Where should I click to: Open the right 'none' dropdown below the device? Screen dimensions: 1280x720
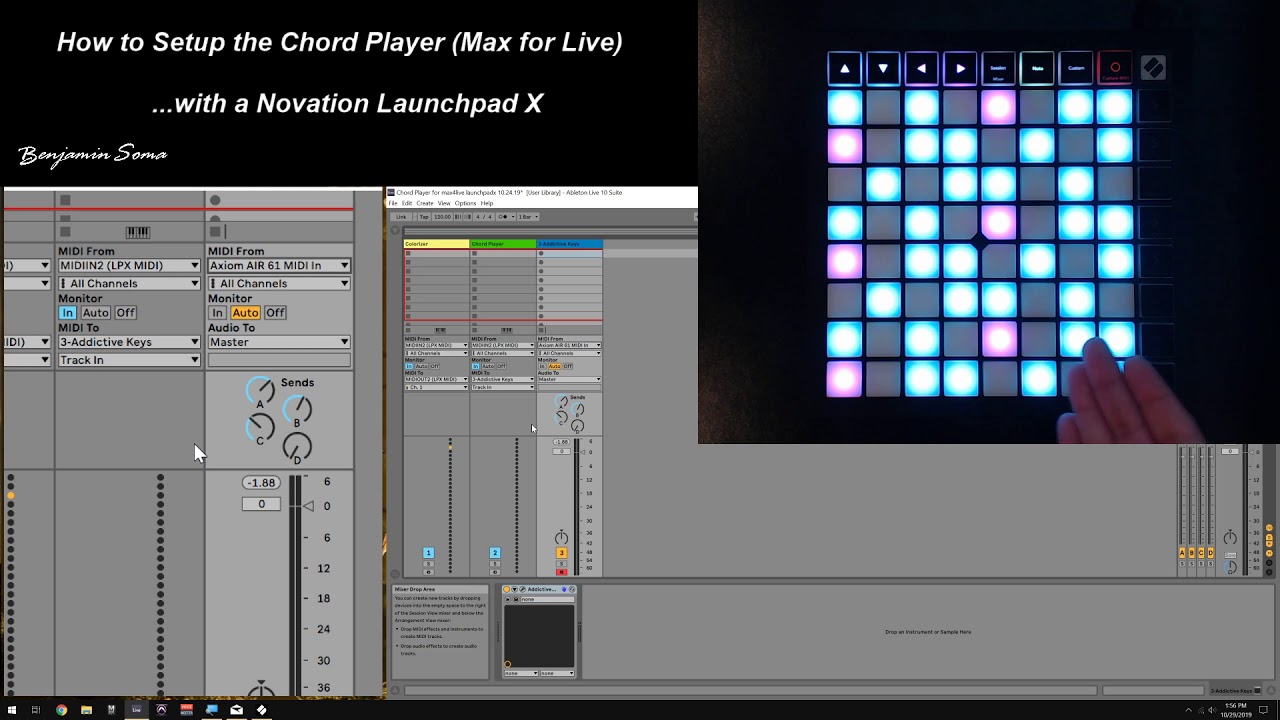pyautogui.click(x=557, y=673)
